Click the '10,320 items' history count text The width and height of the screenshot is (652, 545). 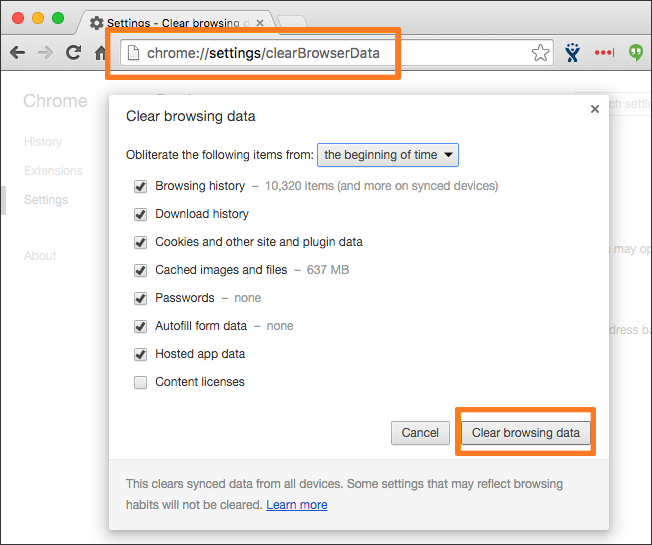299,186
